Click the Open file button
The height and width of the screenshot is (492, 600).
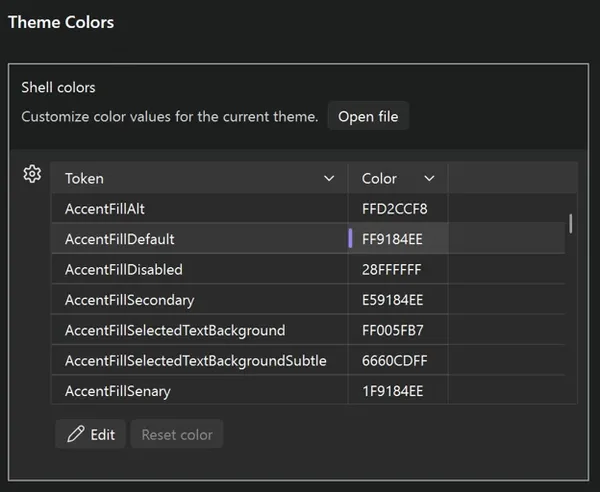point(368,116)
